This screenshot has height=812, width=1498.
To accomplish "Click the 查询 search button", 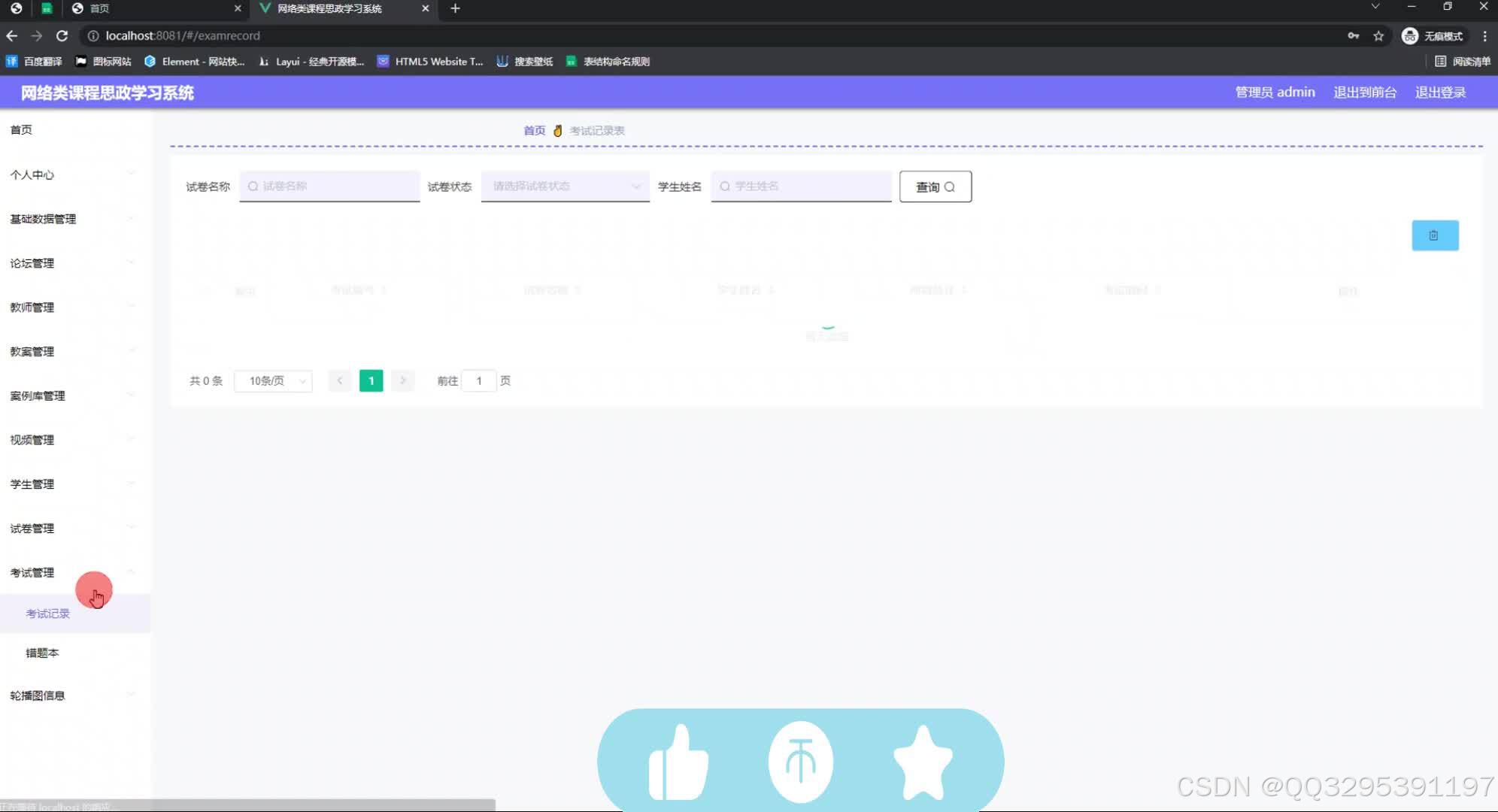I will (x=935, y=186).
